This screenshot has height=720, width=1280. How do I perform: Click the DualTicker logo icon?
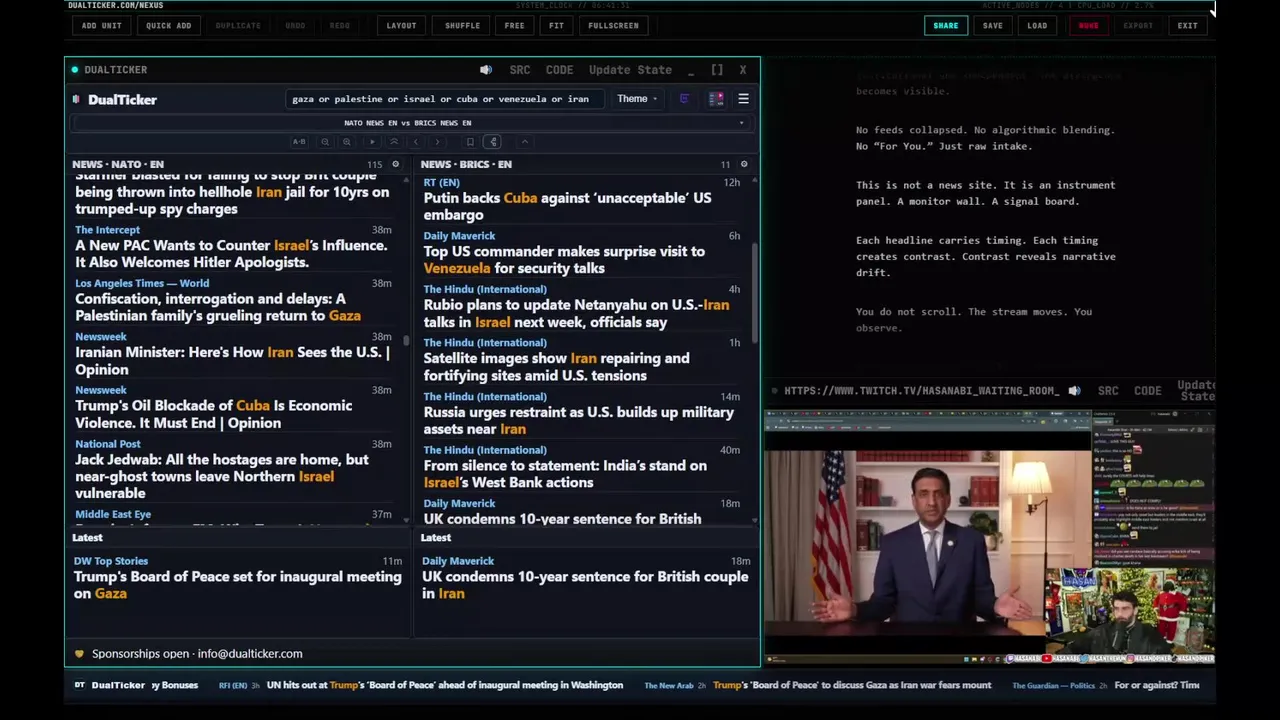pyautogui.click(x=76, y=99)
